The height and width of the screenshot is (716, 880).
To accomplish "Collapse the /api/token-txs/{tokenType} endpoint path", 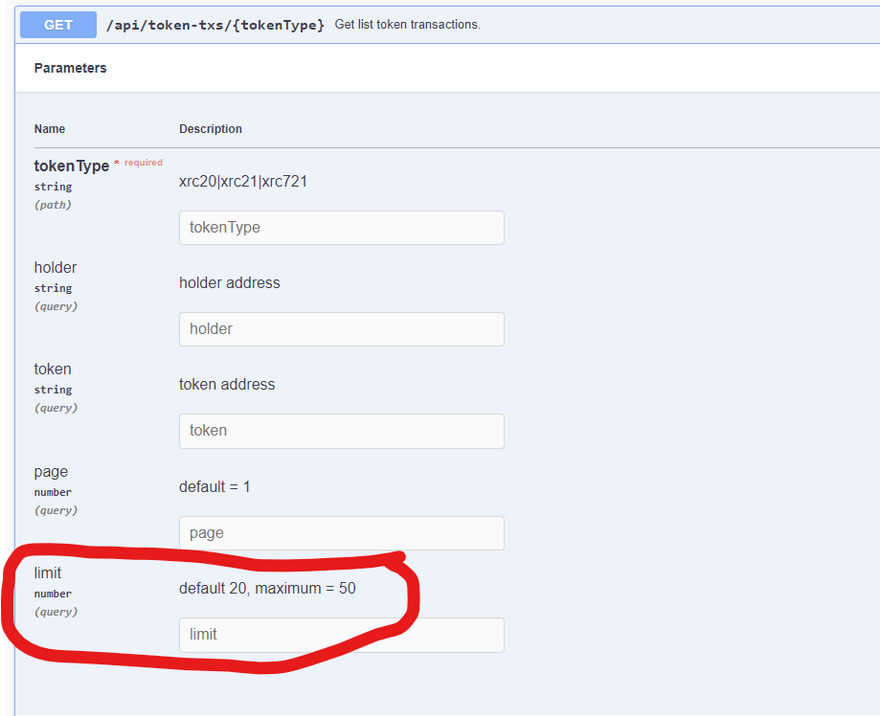I will pyautogui.click(x=215, y=25).
